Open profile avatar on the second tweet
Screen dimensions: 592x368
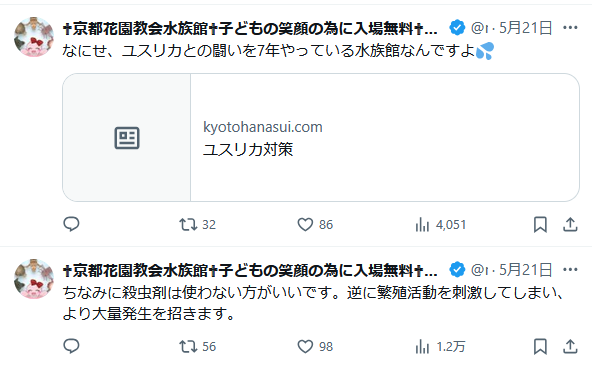coord(34,279)
